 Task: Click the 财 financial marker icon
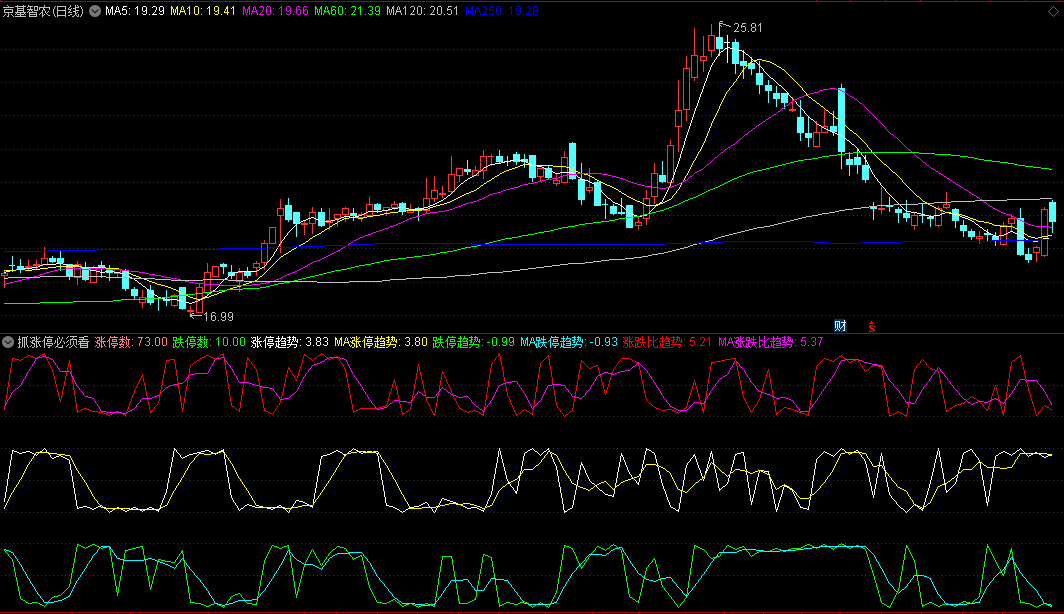840,326
